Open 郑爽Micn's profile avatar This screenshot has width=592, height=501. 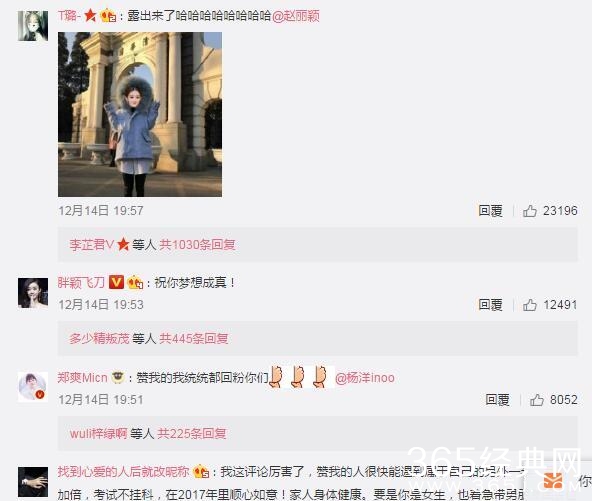coord(33,387)
